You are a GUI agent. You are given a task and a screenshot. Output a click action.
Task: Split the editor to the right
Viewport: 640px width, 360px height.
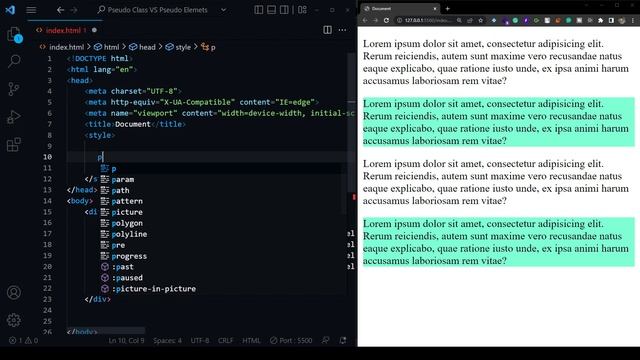coord(327,30)
